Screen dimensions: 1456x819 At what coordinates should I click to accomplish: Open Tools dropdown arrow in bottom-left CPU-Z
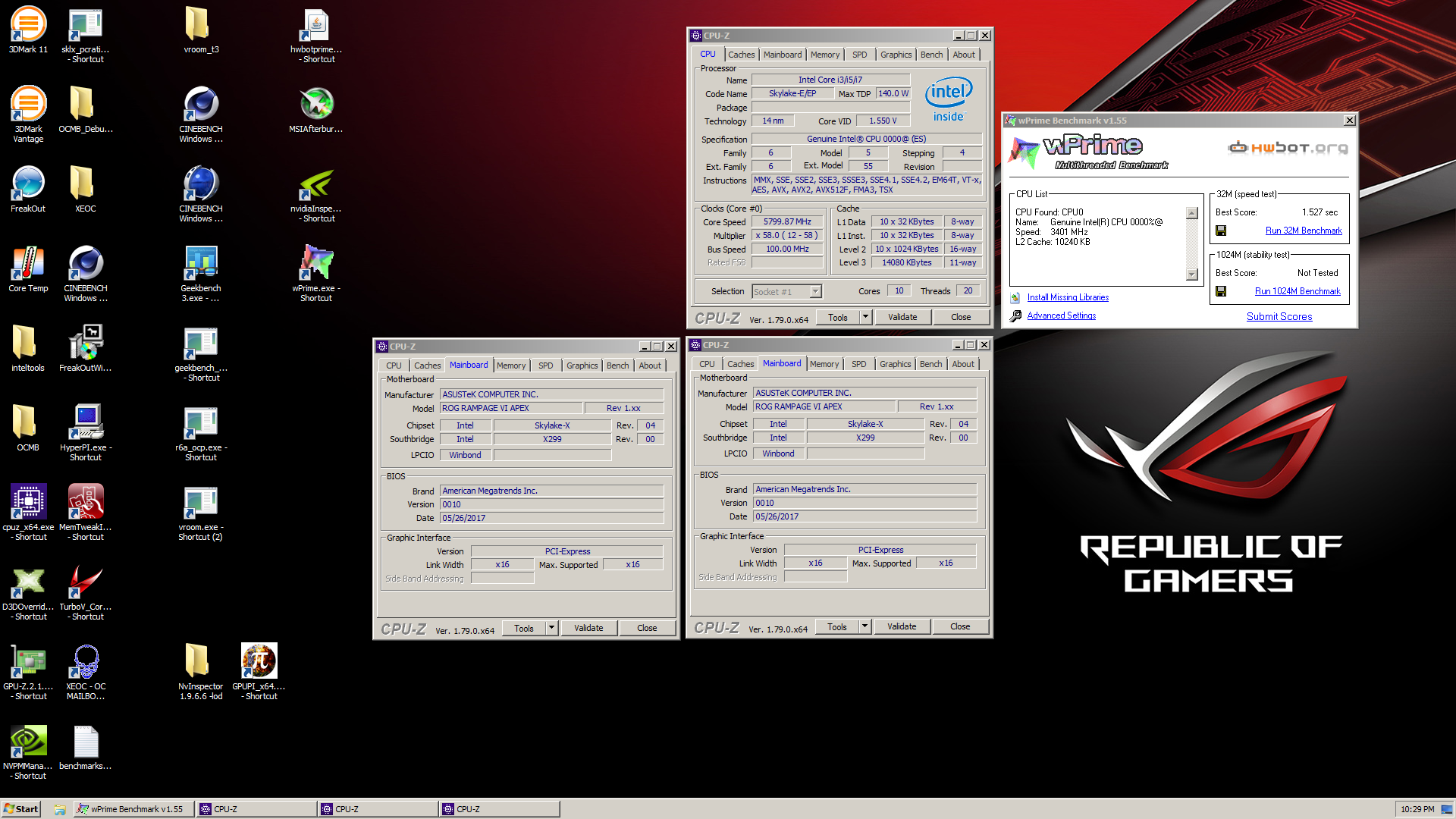(x=551, y=628)
